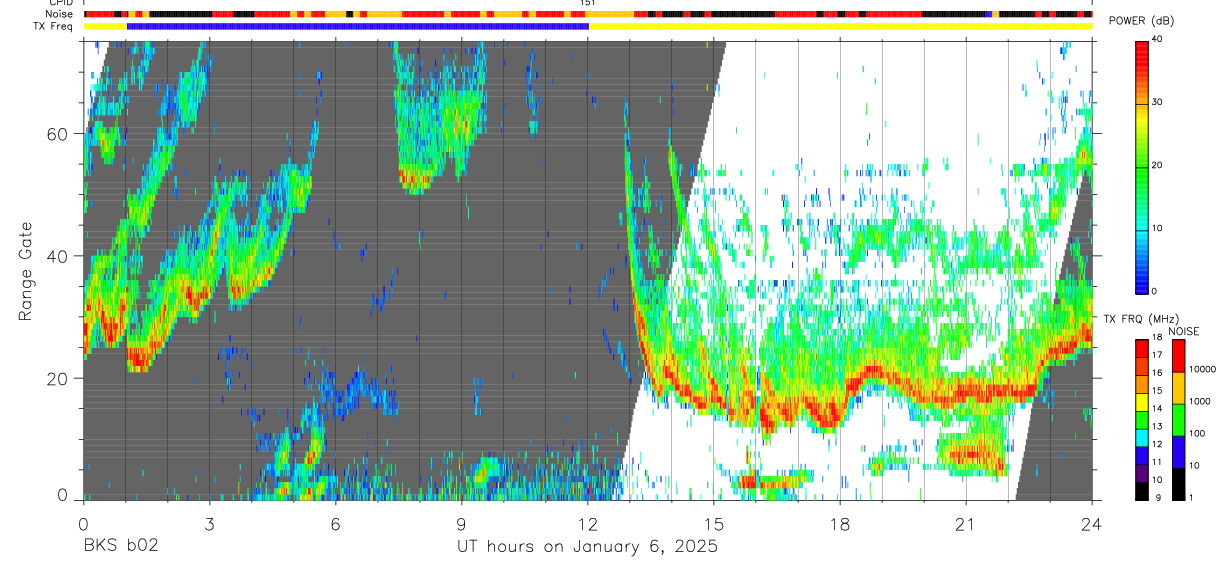Click the 151 CPID value above the strips

588,3
